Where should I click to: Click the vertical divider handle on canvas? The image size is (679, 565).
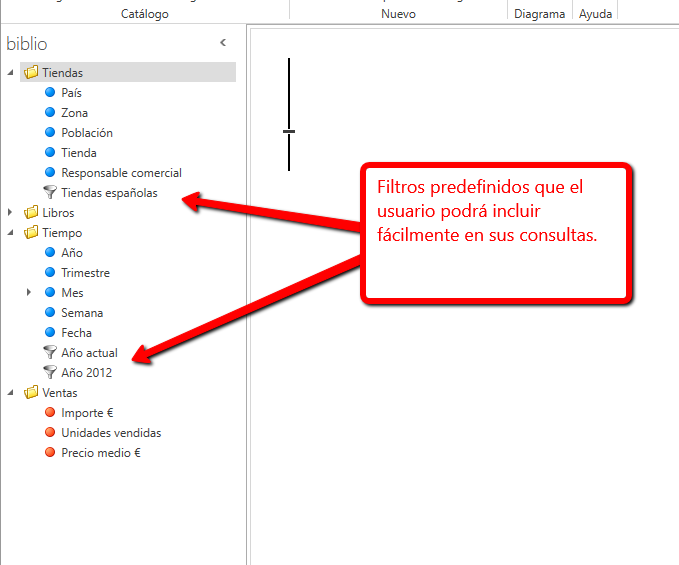(289, 131)
